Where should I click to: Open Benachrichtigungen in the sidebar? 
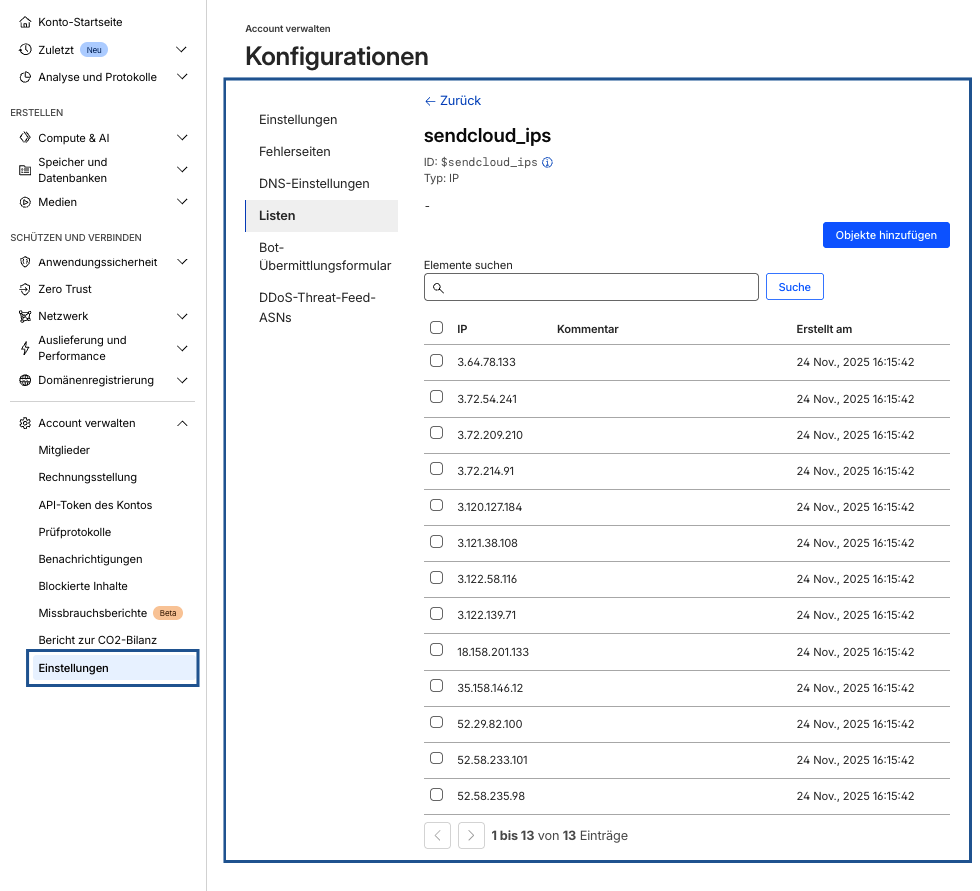pyautogui.click(x=90, y=559)
